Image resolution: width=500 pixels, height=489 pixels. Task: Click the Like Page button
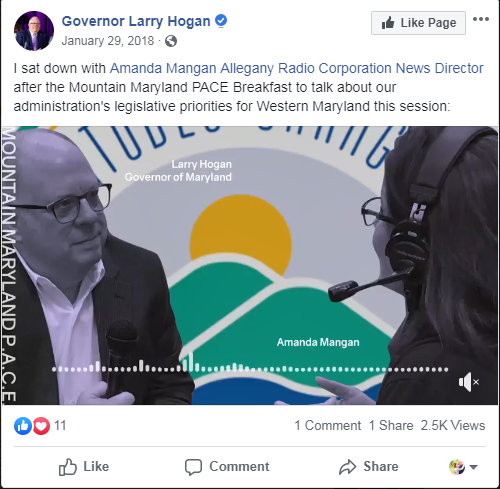pyautogui.click(x=418, y=23)
